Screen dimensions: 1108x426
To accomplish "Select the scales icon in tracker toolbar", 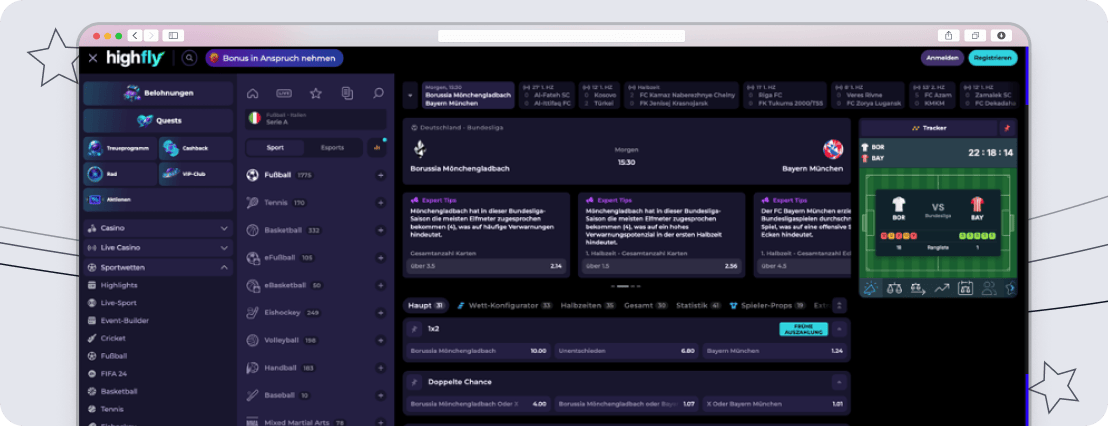I will (x=895, y=288).
